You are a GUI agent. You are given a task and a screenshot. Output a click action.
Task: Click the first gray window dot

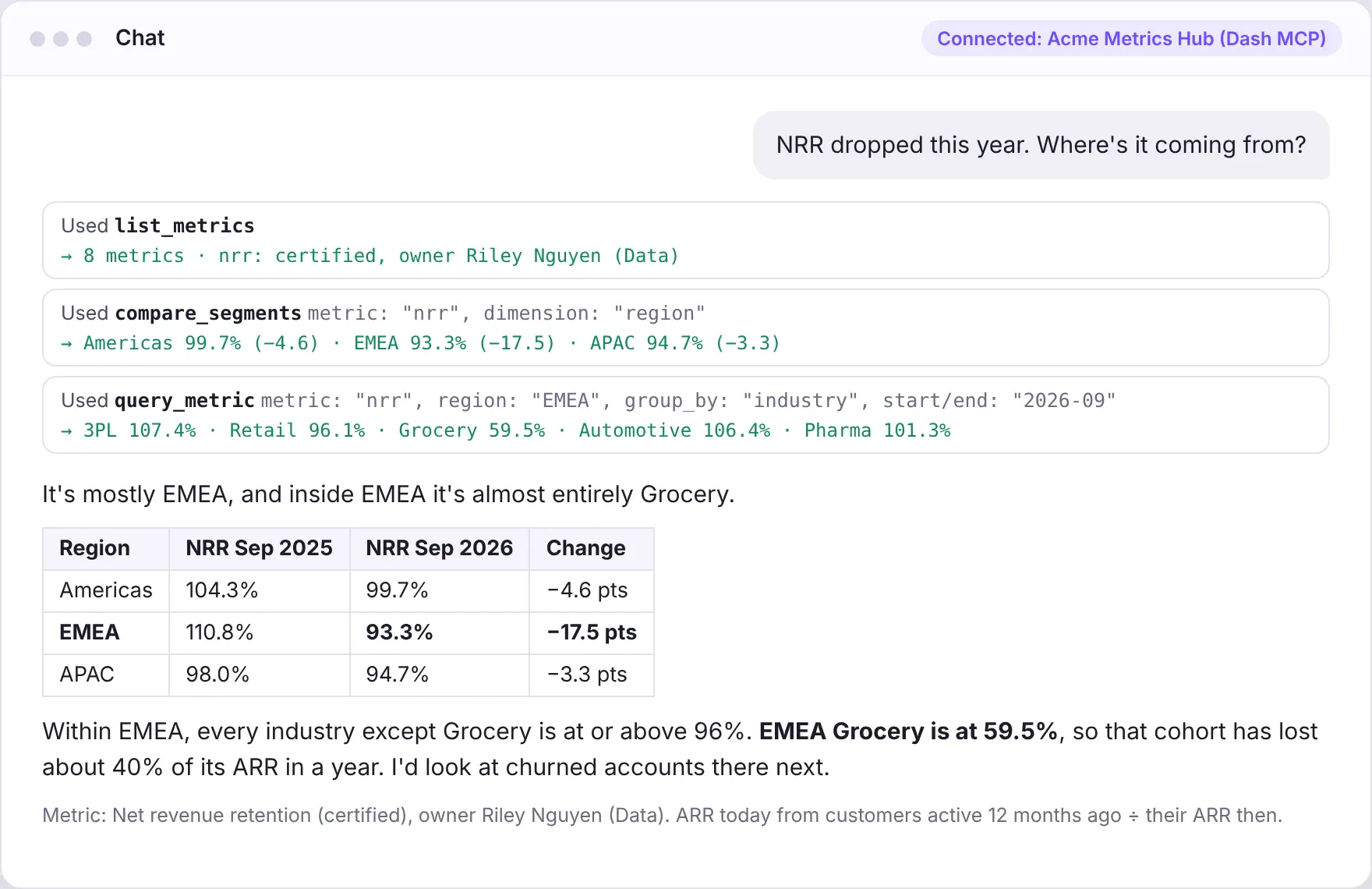click(37, 38)
